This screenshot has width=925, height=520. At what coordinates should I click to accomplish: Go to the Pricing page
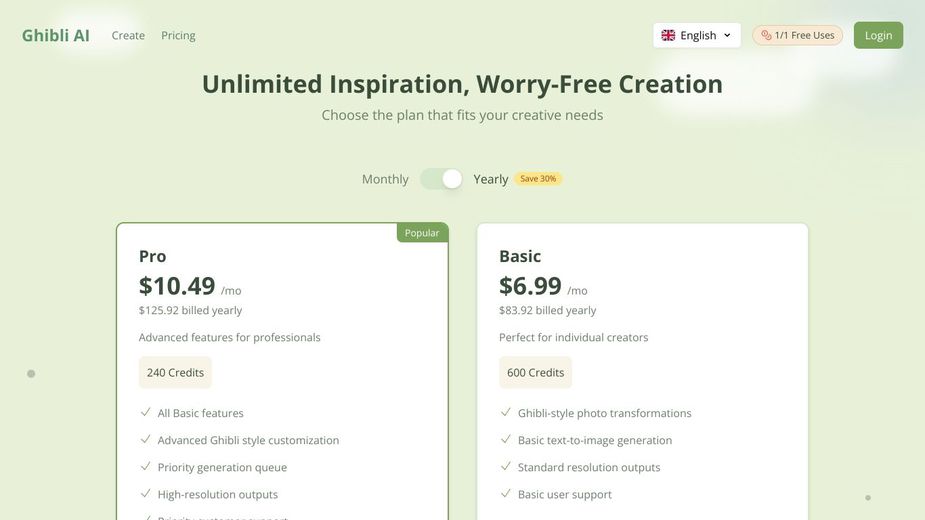[x=178, y=35]
